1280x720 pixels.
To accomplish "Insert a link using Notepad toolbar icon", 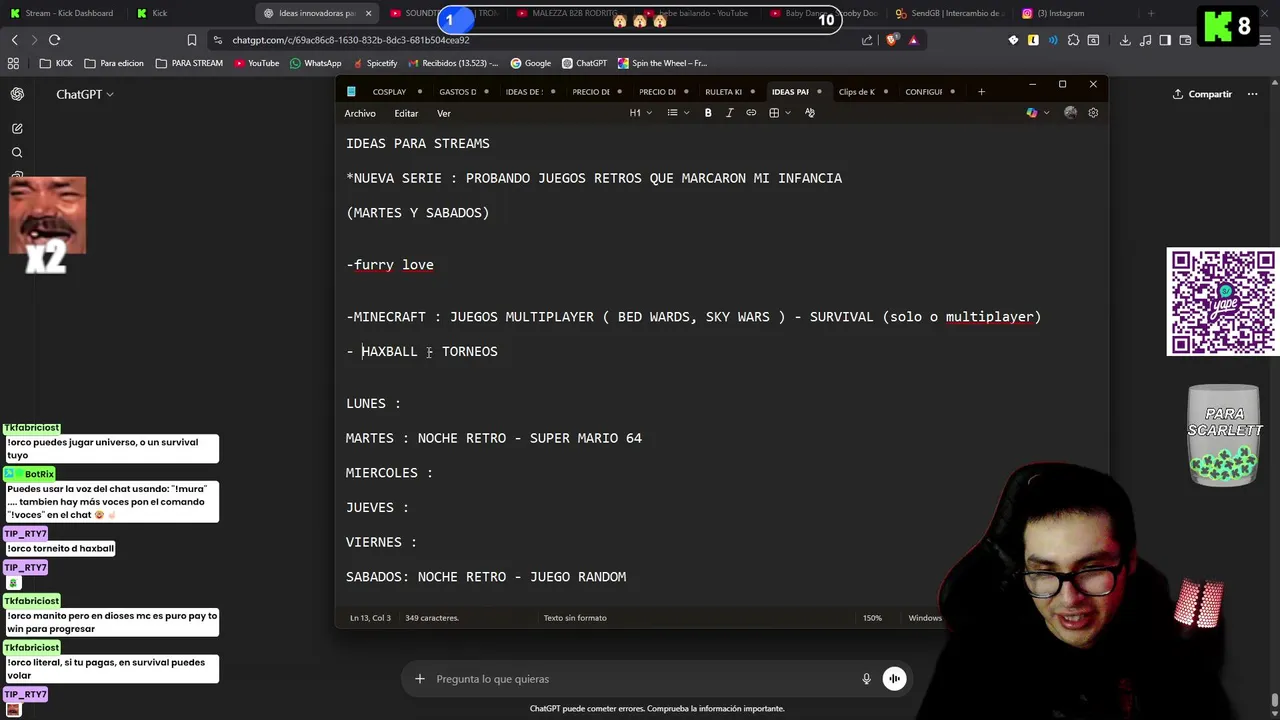I will tap(751, 113).
